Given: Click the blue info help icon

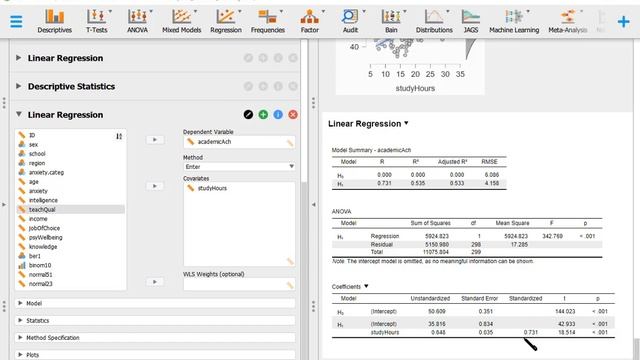Looking at the screenshot, I should 278,115.
